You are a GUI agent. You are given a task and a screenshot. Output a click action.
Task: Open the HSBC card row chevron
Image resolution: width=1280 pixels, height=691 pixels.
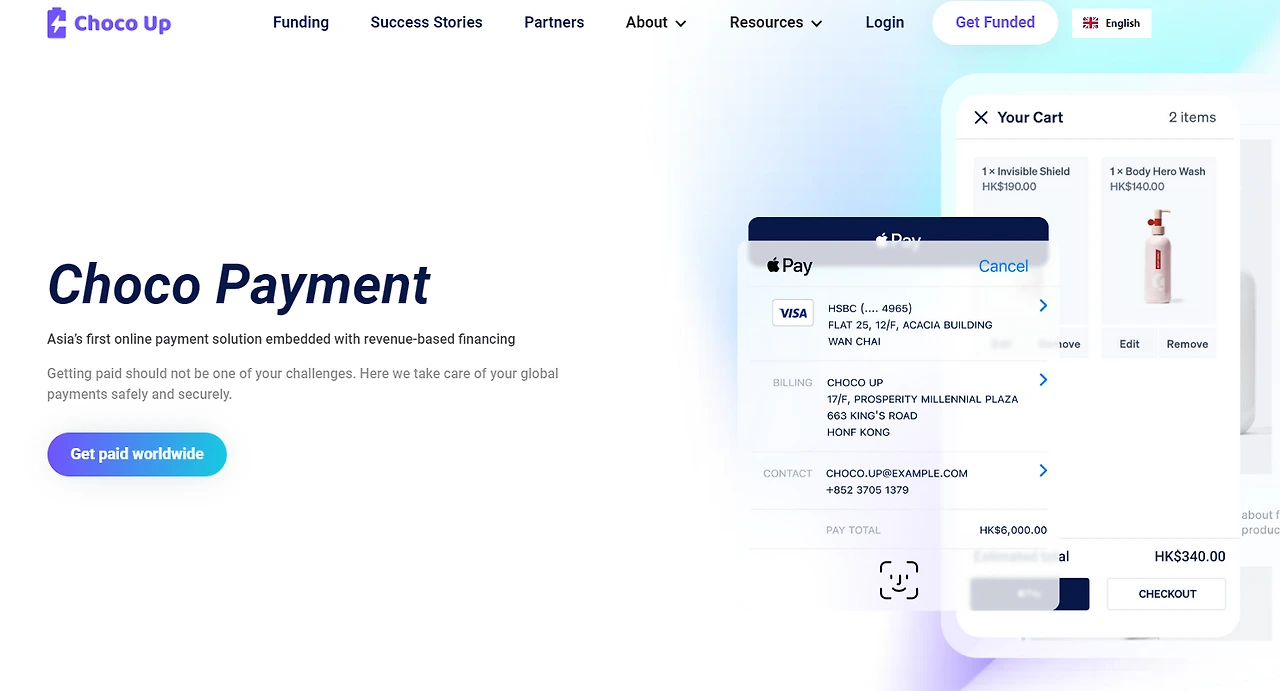1043,306
